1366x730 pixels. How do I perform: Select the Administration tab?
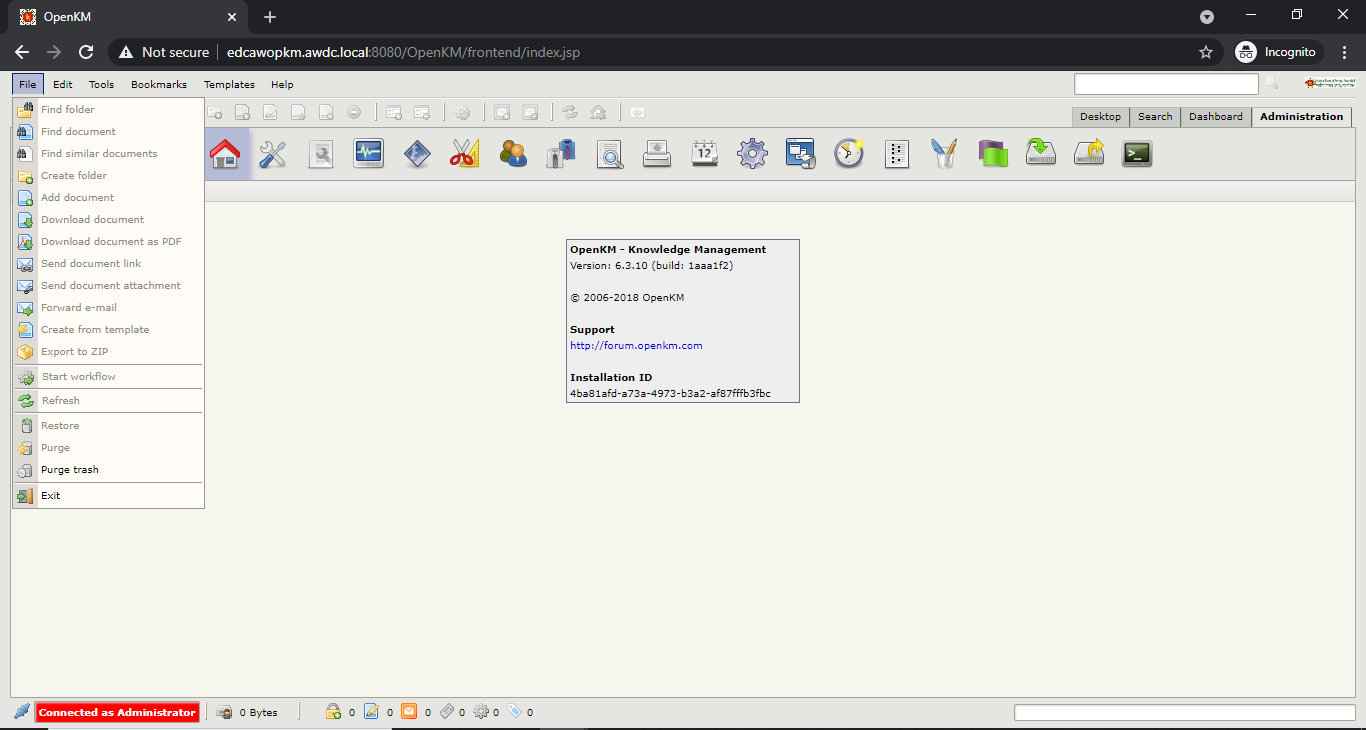(1301, 117)
